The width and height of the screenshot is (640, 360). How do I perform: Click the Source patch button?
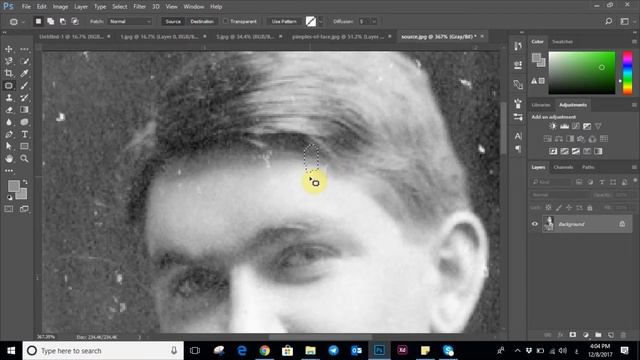coord(173,21)
